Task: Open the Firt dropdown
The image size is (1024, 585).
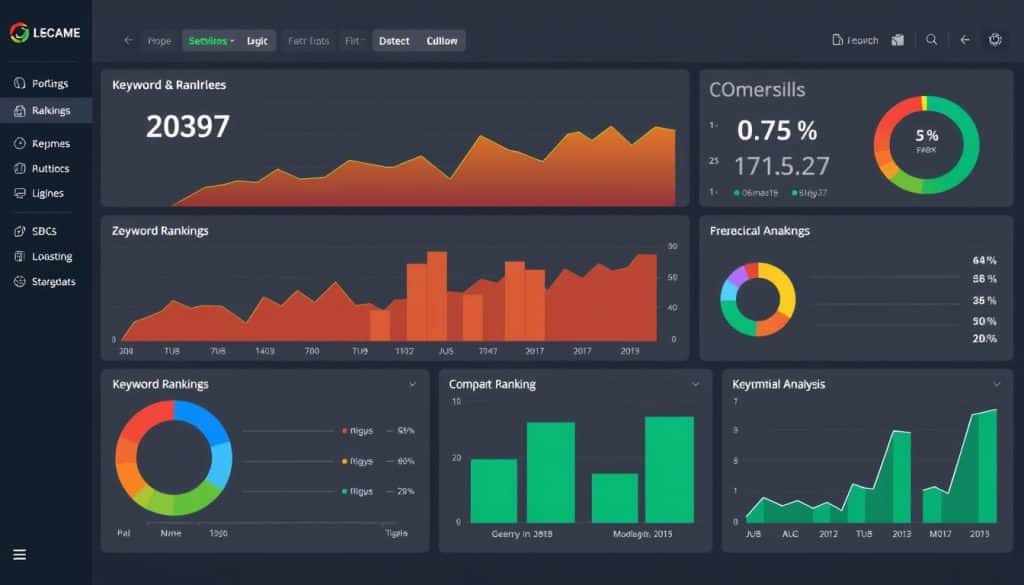Action: (x=353, y=40)
